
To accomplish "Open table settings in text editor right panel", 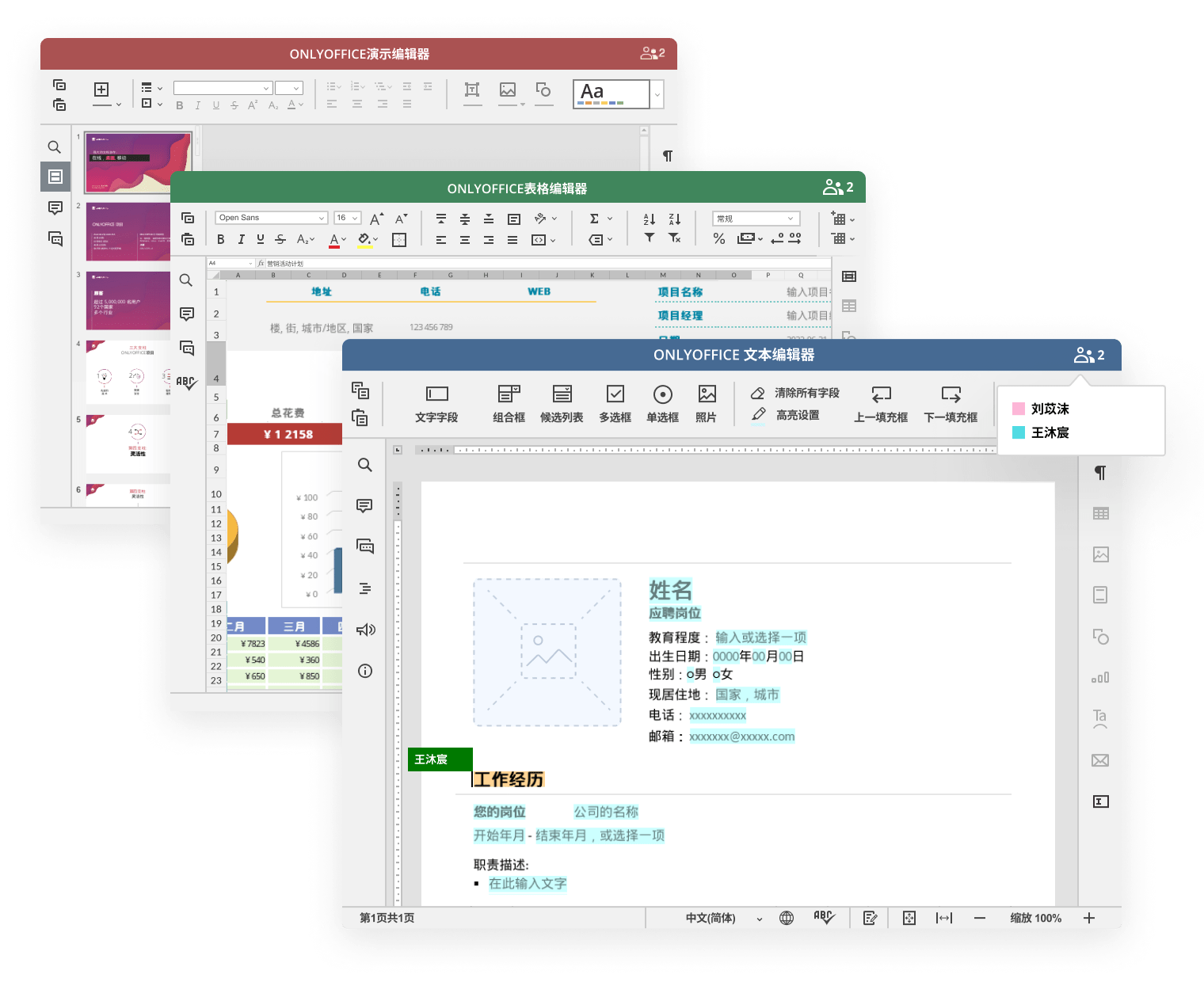I will tap(1101, 513).
